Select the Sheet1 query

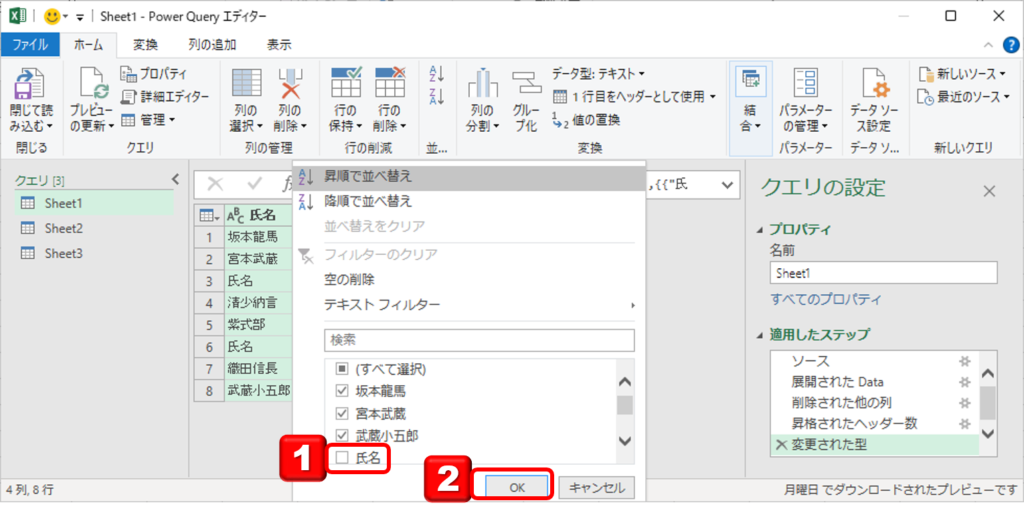(x=93, y=203)
